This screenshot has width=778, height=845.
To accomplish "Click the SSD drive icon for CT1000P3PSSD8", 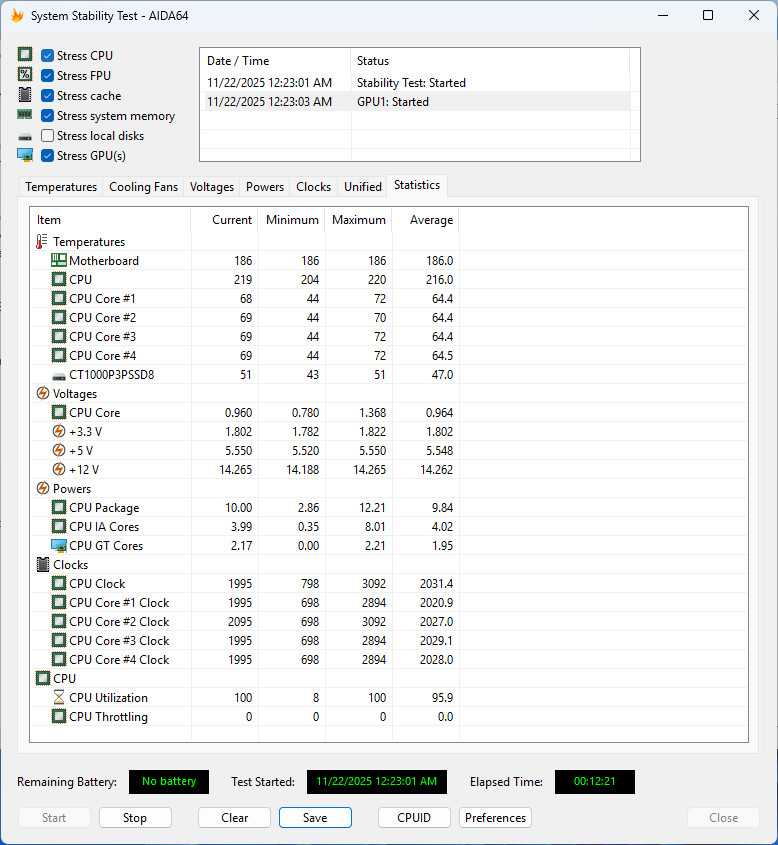I will coord(59,375).
